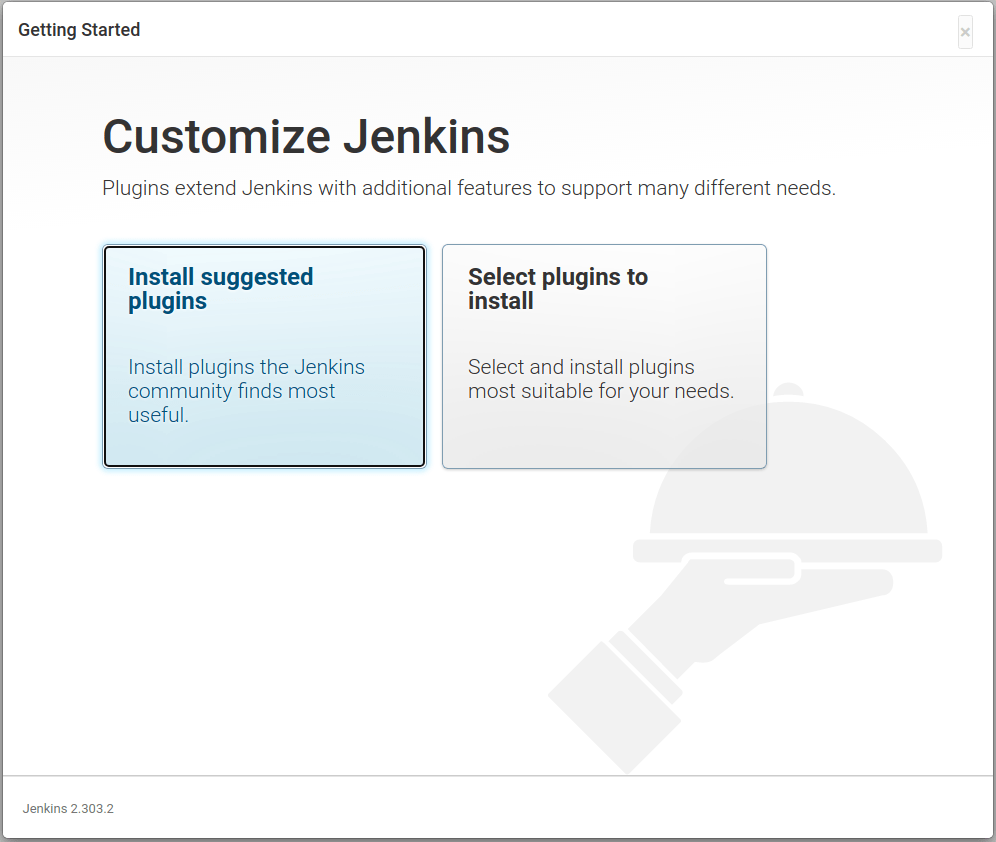The width and height of the screenshot is (996, 842).
Task: Click the "Customize Jenkins" page heading
Action: tap(306, 137)
